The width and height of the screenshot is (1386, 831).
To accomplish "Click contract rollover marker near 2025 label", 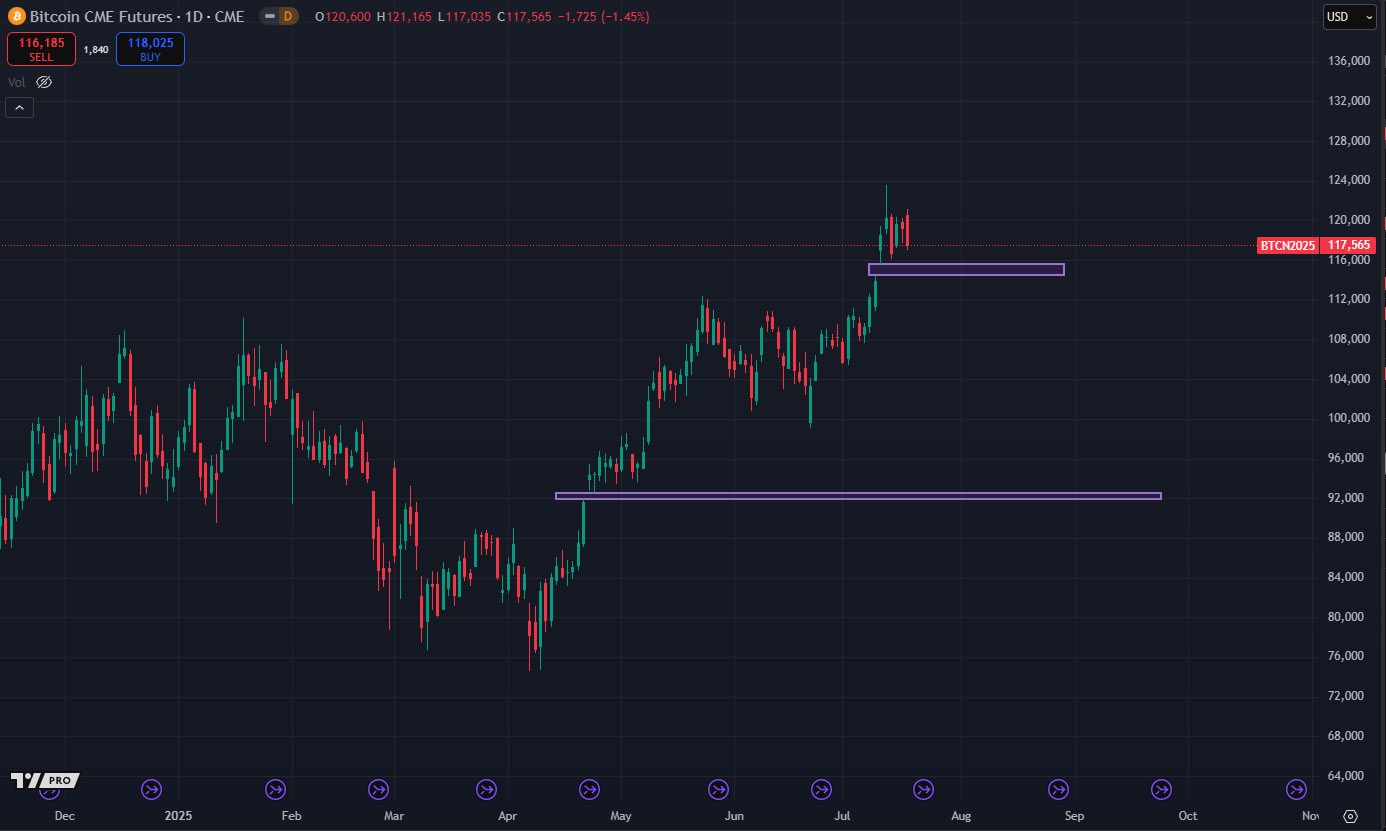I will 151,790.
